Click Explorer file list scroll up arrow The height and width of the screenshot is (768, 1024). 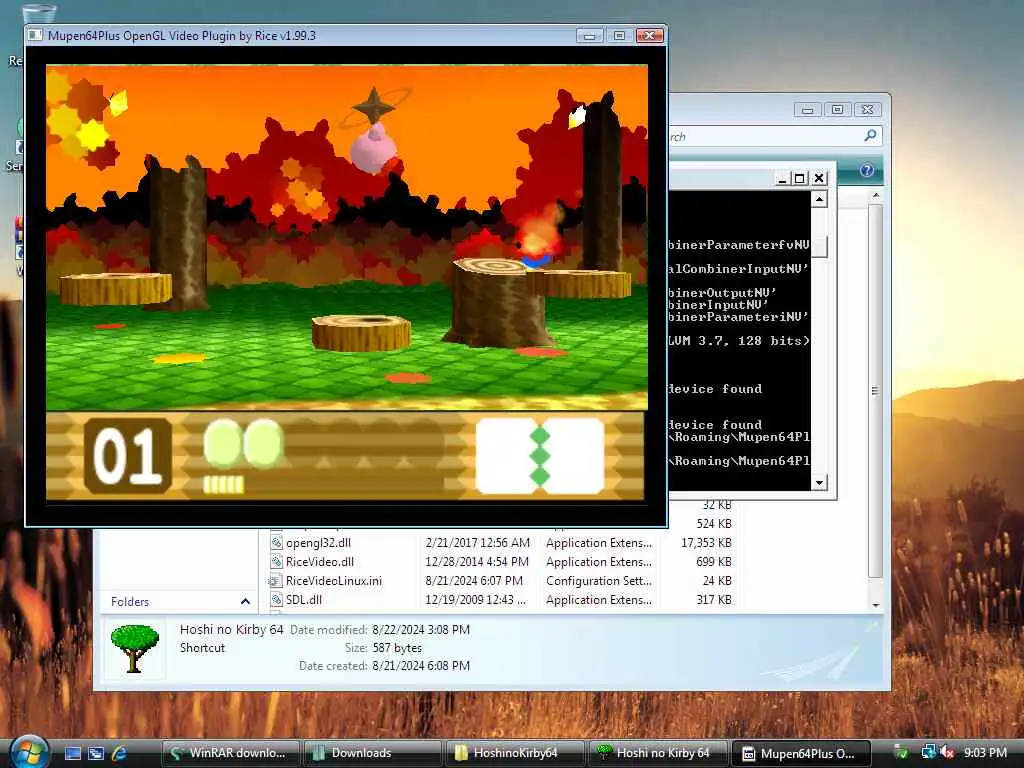point(876,195)
